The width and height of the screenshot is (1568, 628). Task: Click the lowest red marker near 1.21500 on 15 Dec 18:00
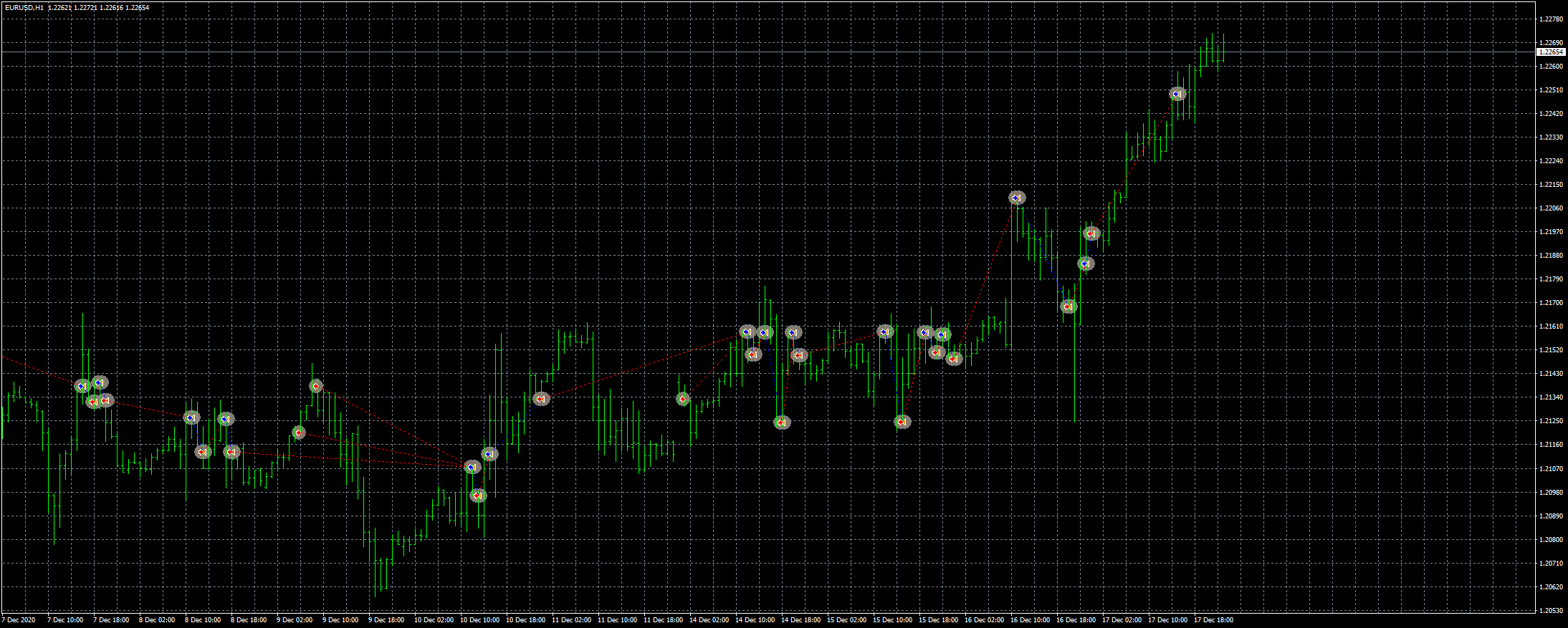pyautogui.click(x=954, y=359)
